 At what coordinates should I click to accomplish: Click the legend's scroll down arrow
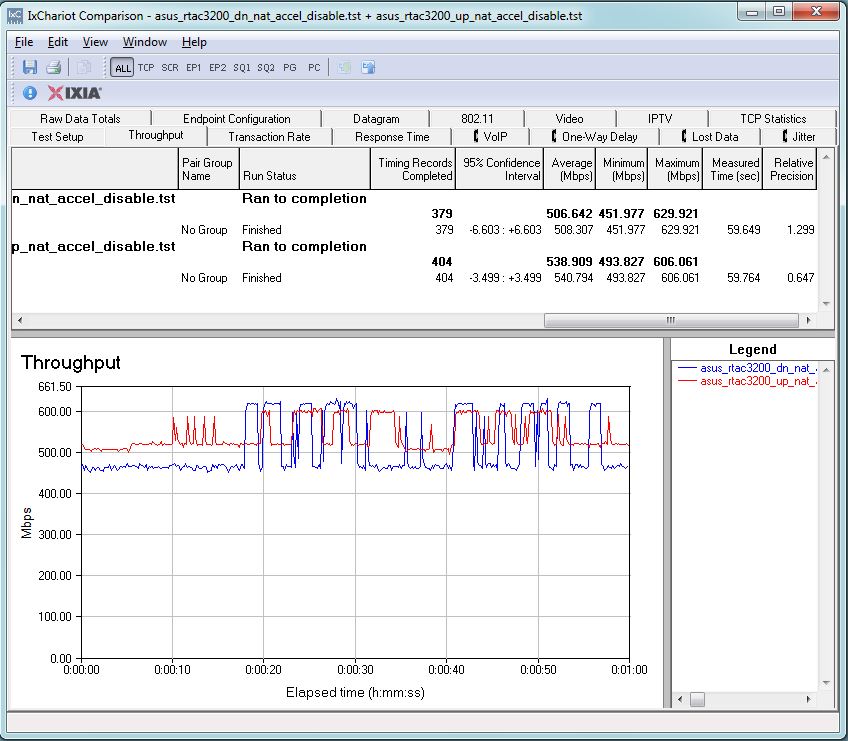pyautogui.click(x=826, y=683)
